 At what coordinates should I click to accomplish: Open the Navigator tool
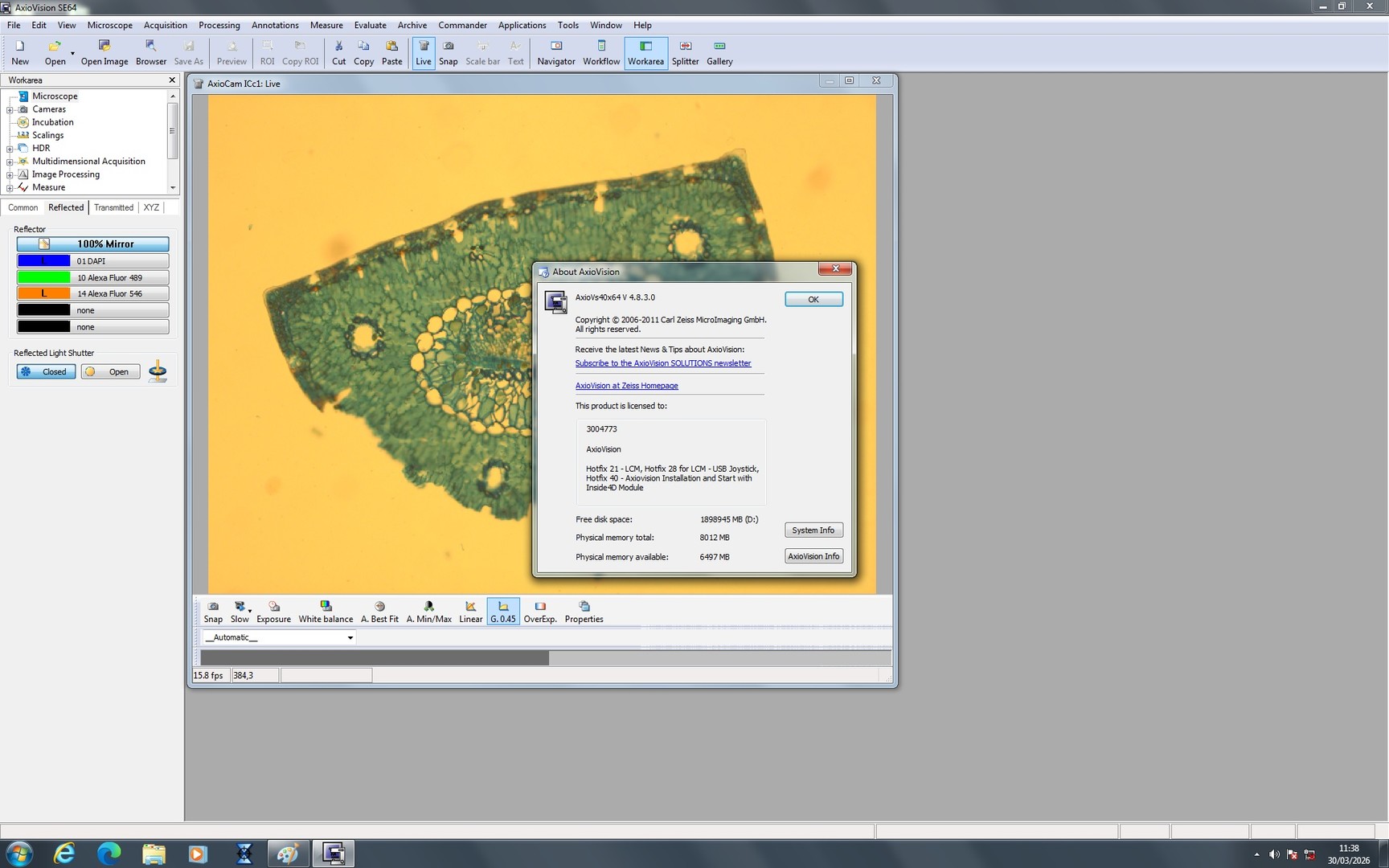pyautogui.click(x=555, y=51)
